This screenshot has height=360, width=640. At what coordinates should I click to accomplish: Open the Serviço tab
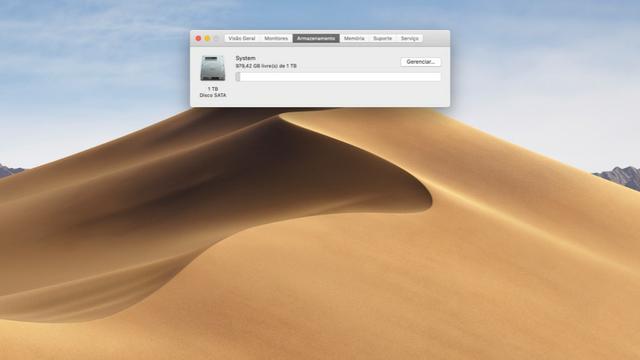409,38
